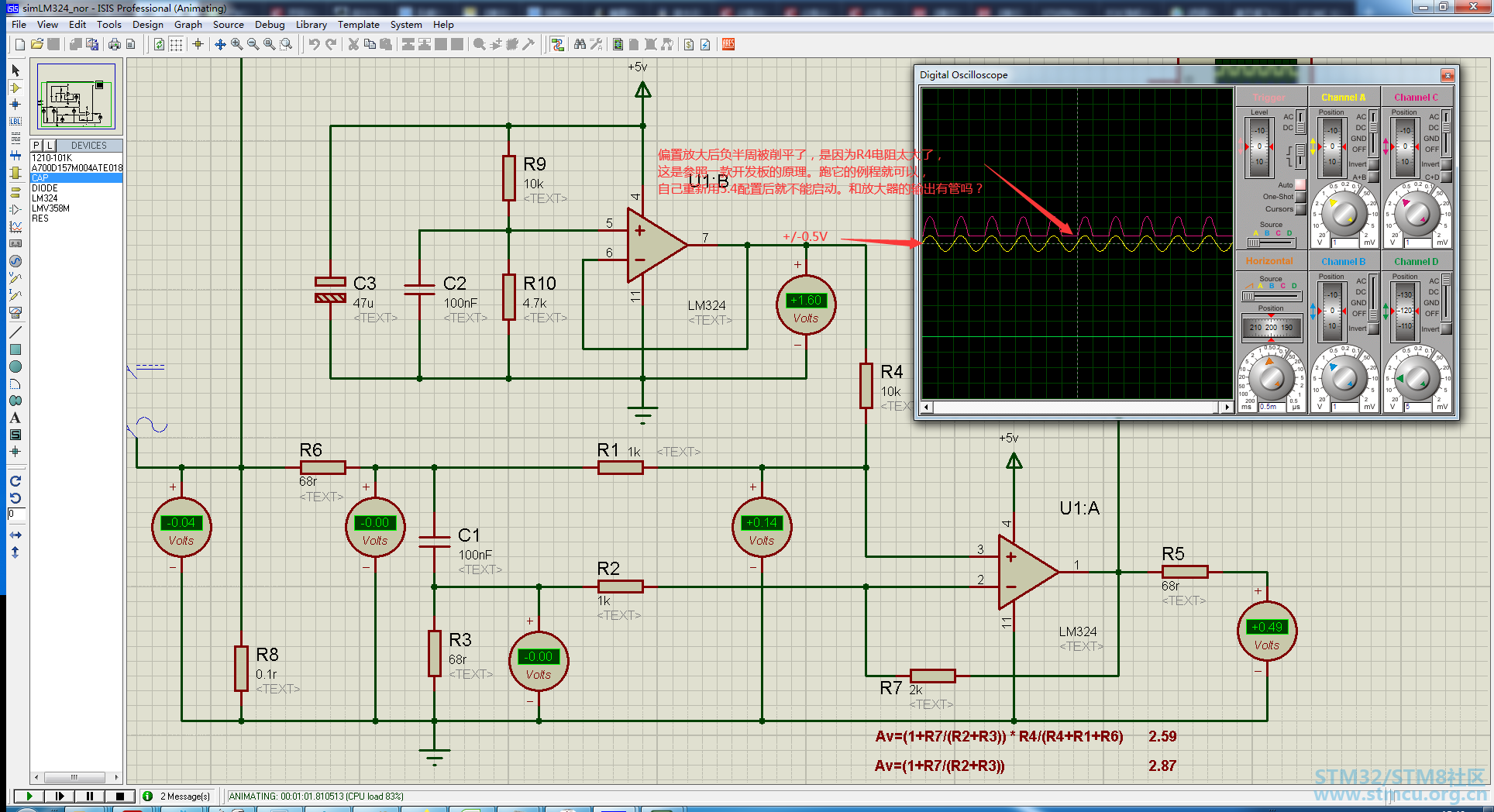Click the L library manage button

click(x=50, y=146)
